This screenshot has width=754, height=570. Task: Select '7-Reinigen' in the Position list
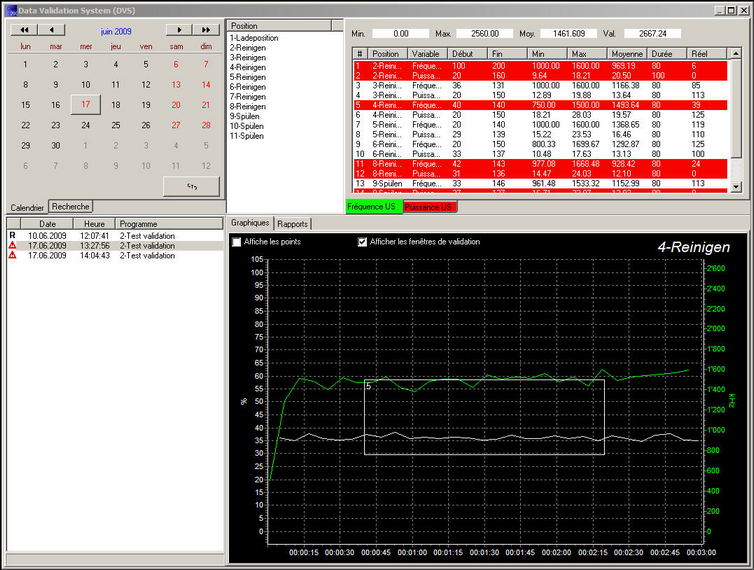coord(248,97)
